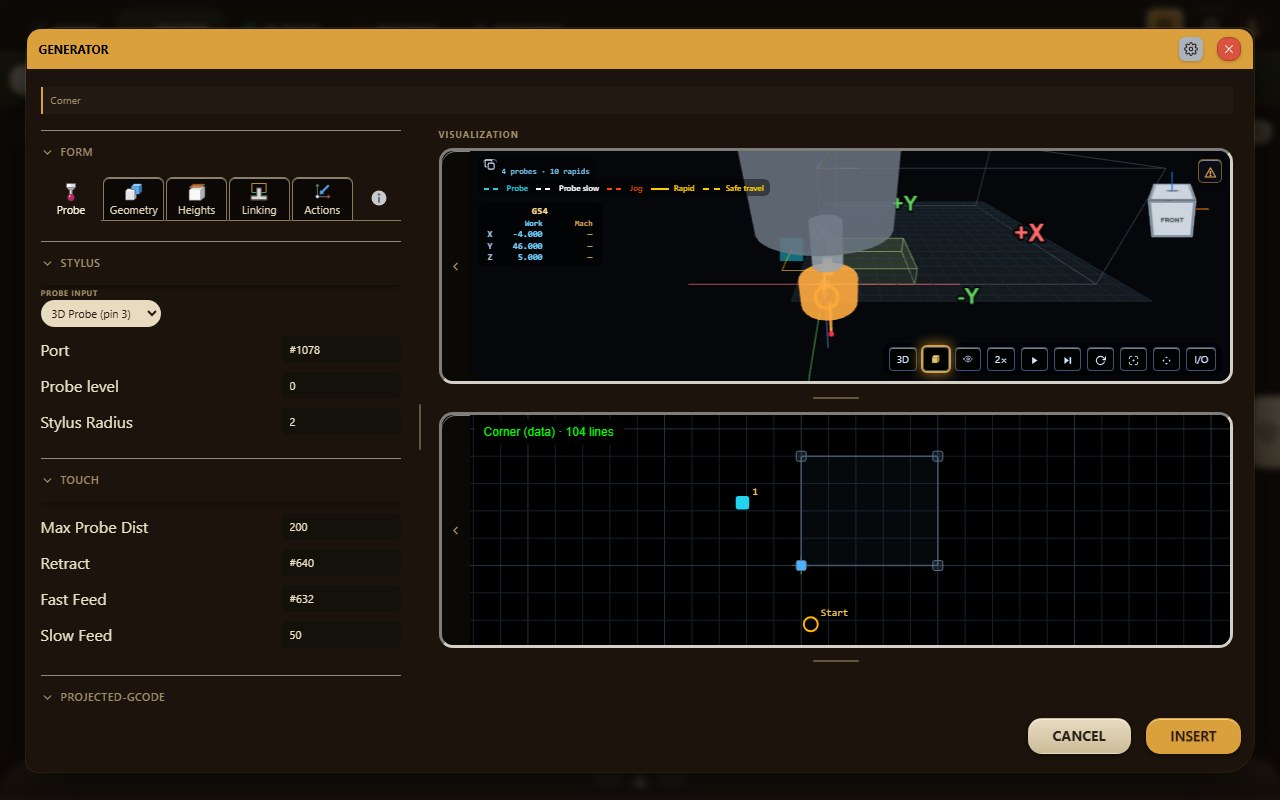
Task: Click the FRONT view cube
Action: [x=1172, y=218]
